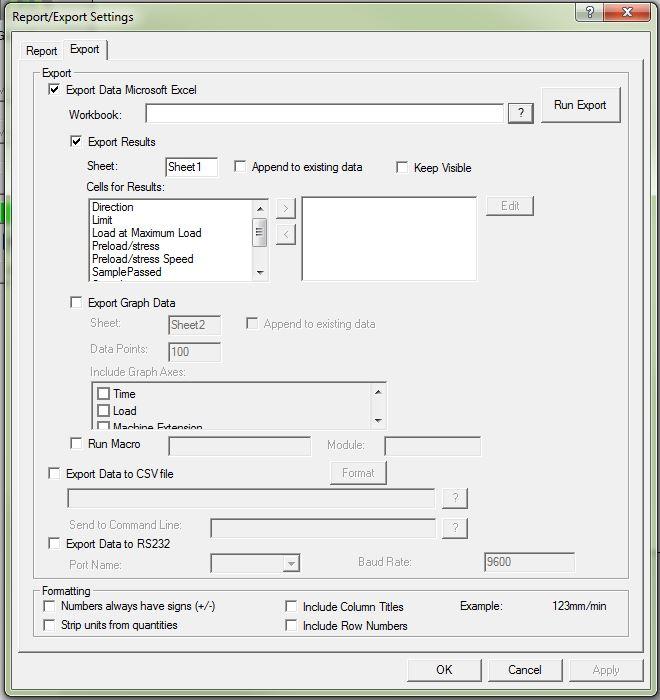Click the Workbook browse question-mark button
Viewport: 660px width, 700px height.
(x=521, y=113)
